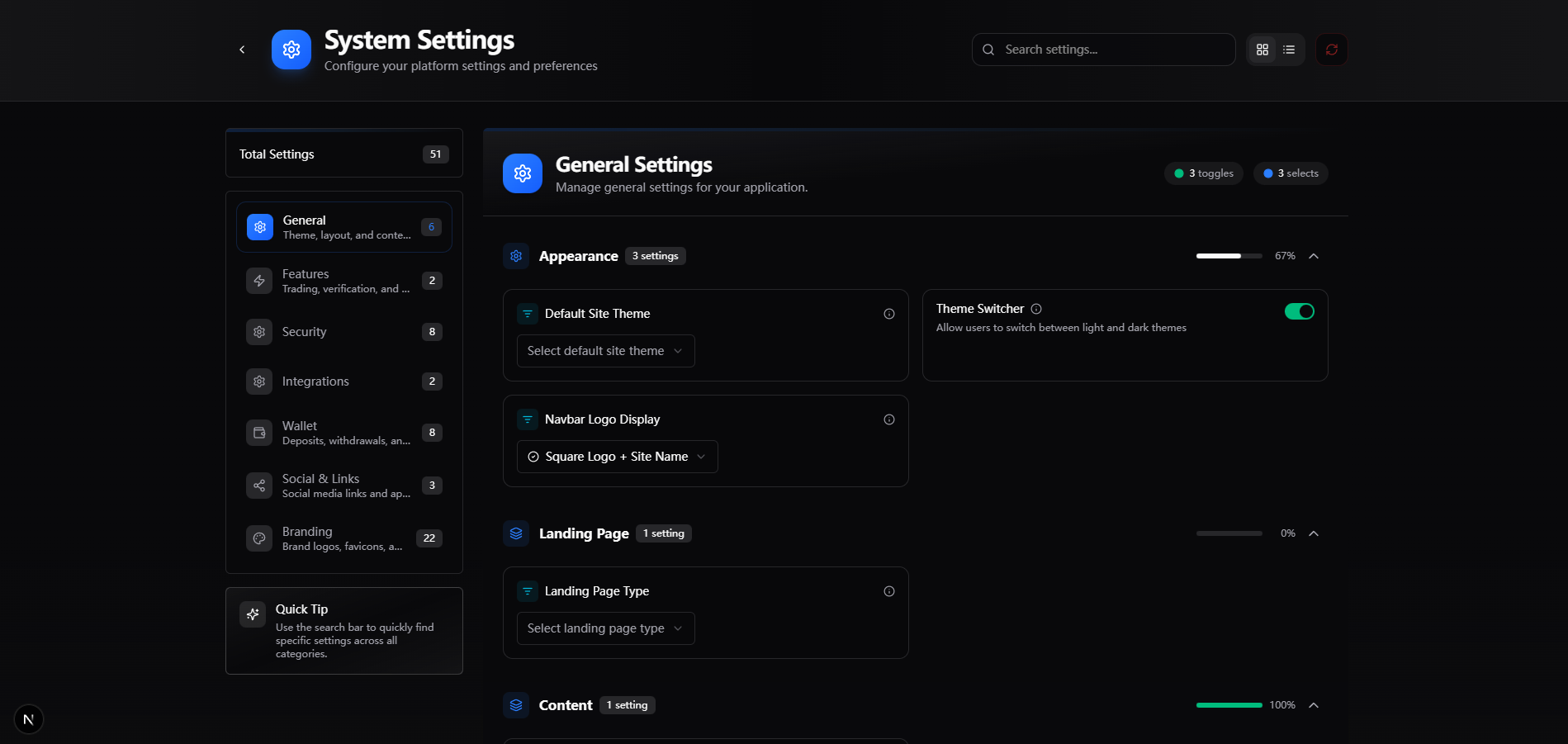The width and height of the screenshot is (1568, 744).
Task: Open the default site theme dropdown
Action: click(x=605, y=351)
